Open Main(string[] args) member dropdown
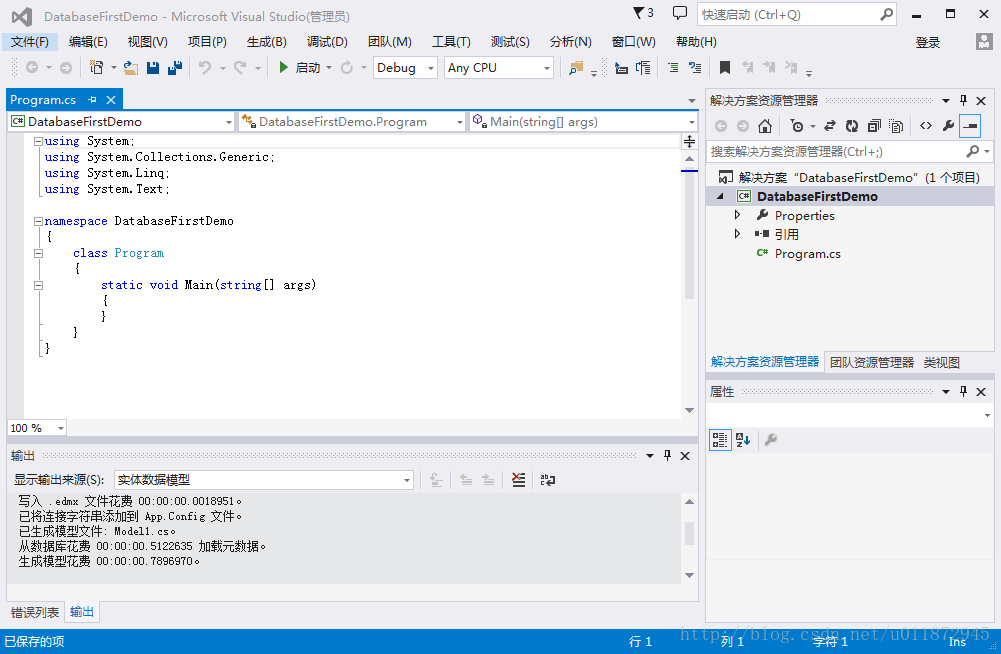Viewport: 1001px width, 654px height. [x=583, y=121]
